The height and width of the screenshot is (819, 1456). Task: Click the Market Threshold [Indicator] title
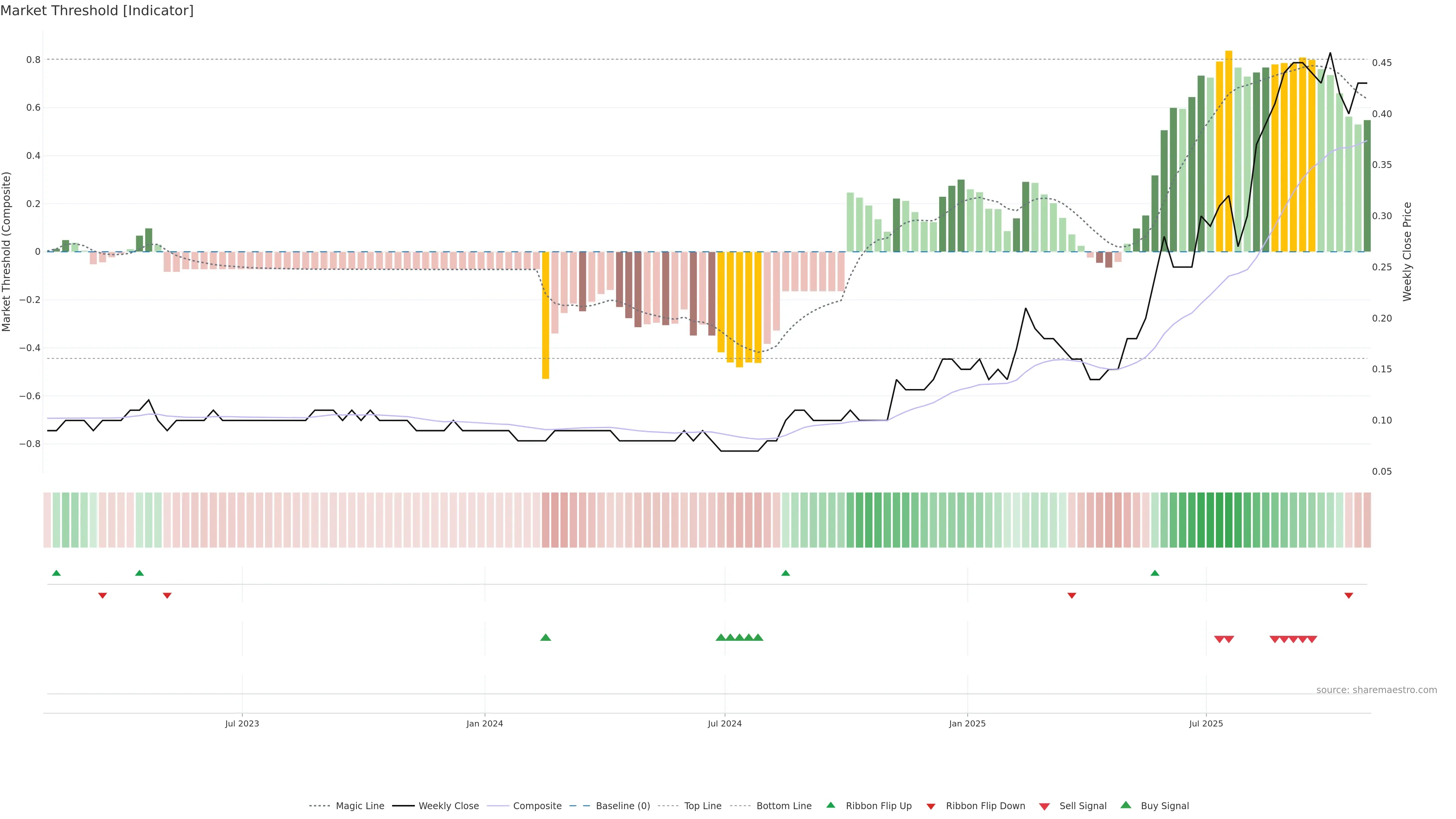(x=97, y=11)
